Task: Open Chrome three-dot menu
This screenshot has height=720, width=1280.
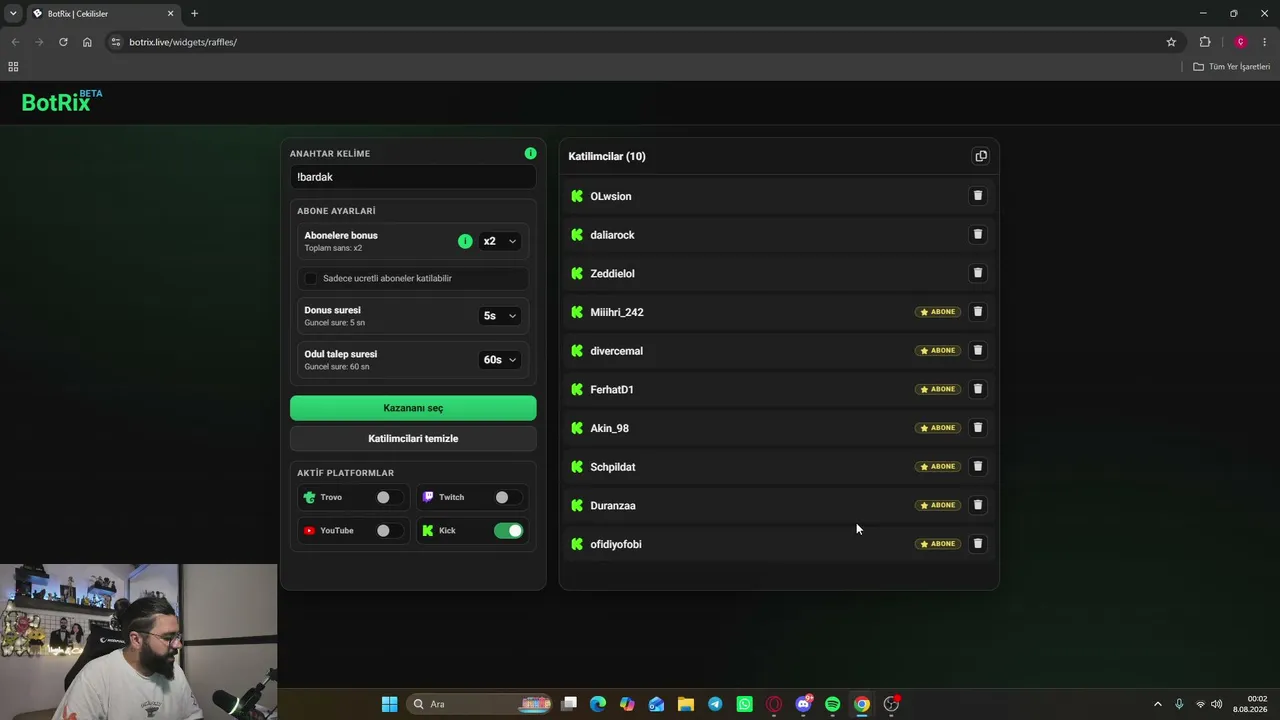Action: (1265, 42)
